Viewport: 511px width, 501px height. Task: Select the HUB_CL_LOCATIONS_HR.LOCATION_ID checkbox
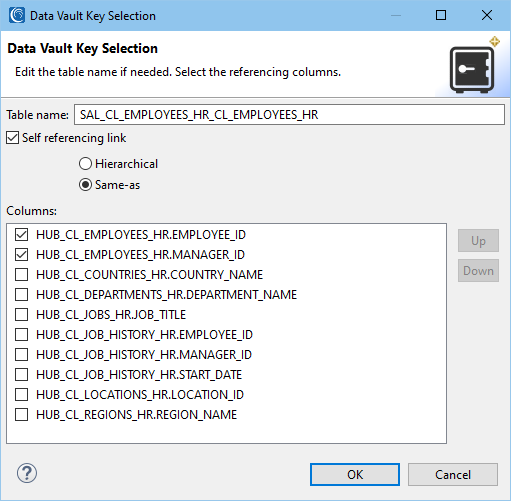[x=21, y=395]
